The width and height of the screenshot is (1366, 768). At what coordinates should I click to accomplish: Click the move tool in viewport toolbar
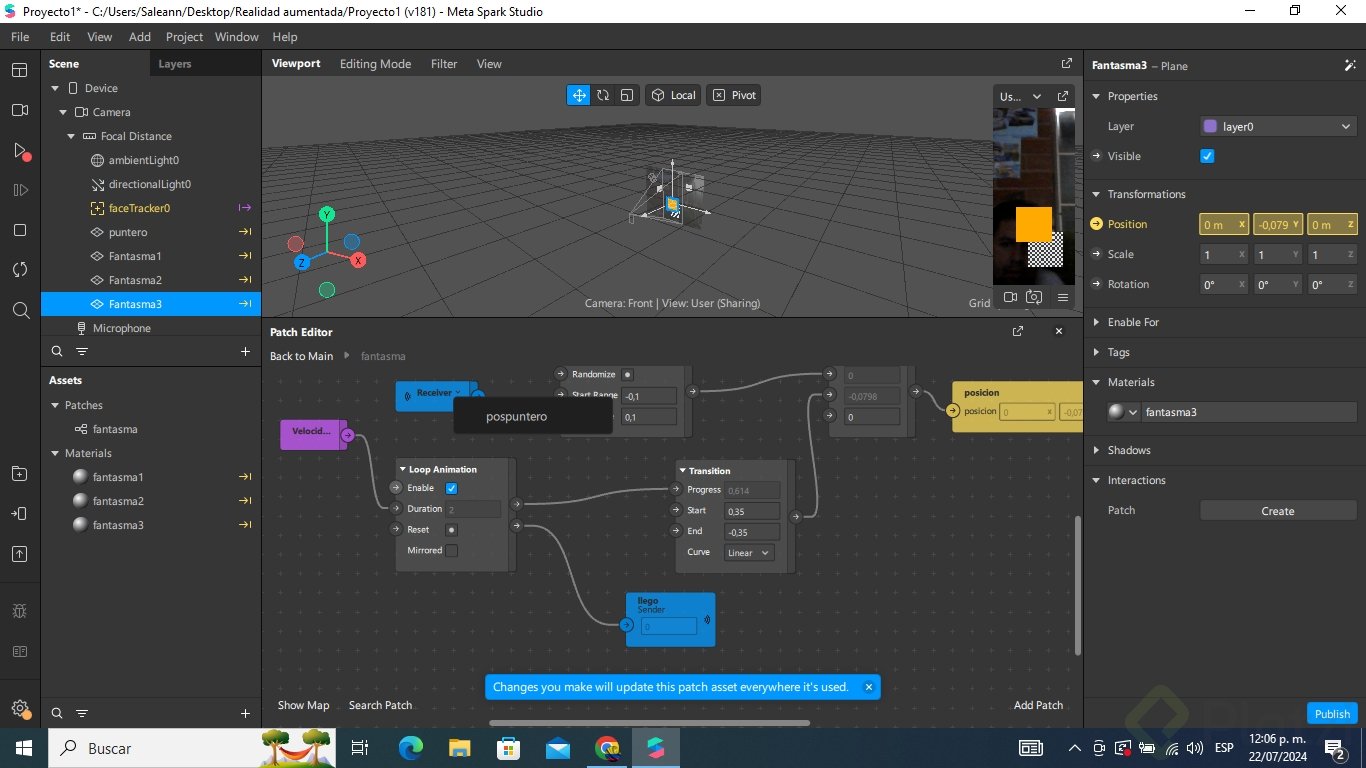[578, 95]
